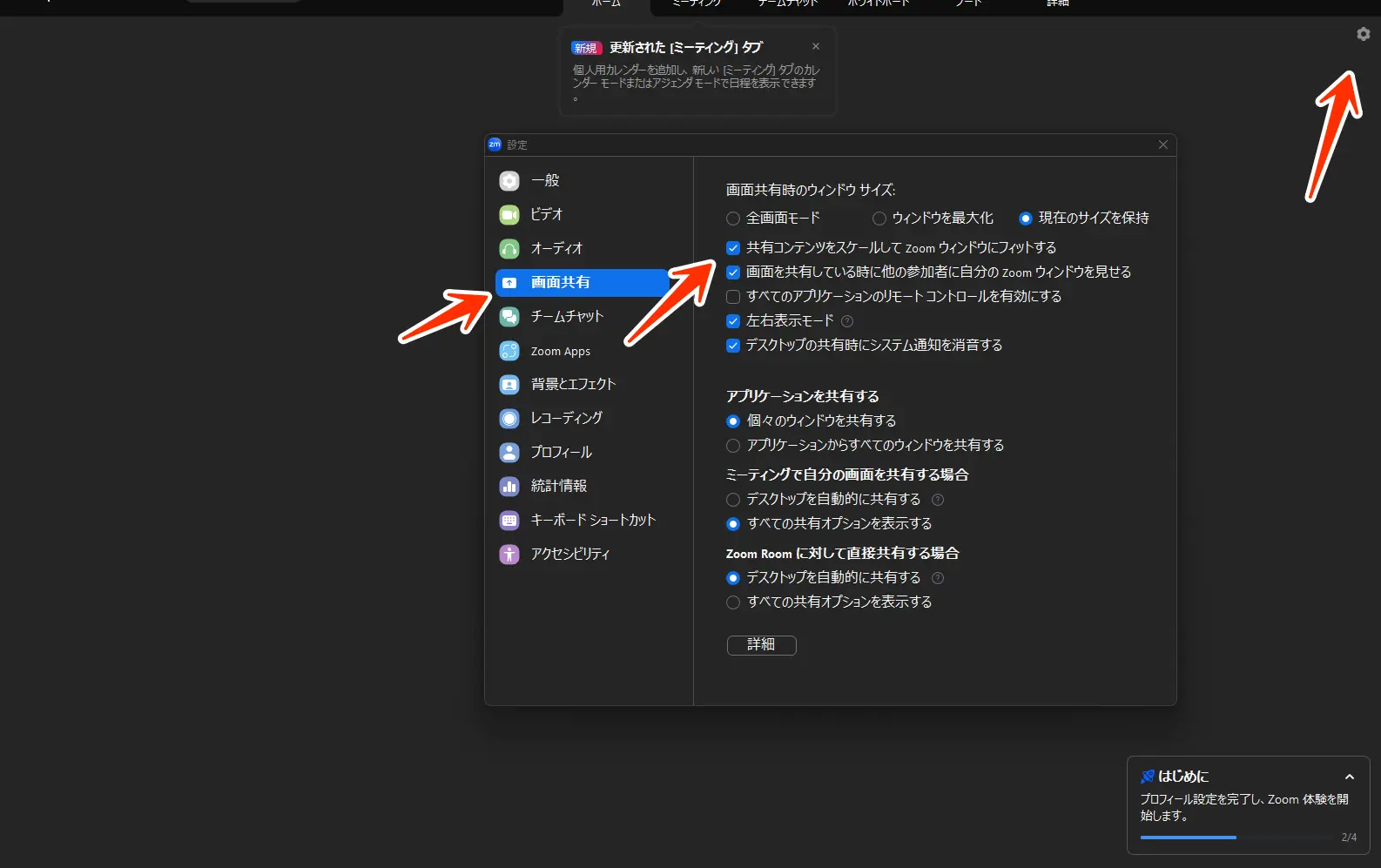This screenshot has width=1381, height=868.
Task: Click the 新規 badge in the notification
Action: pyautogui.click(x=586, y=48)
